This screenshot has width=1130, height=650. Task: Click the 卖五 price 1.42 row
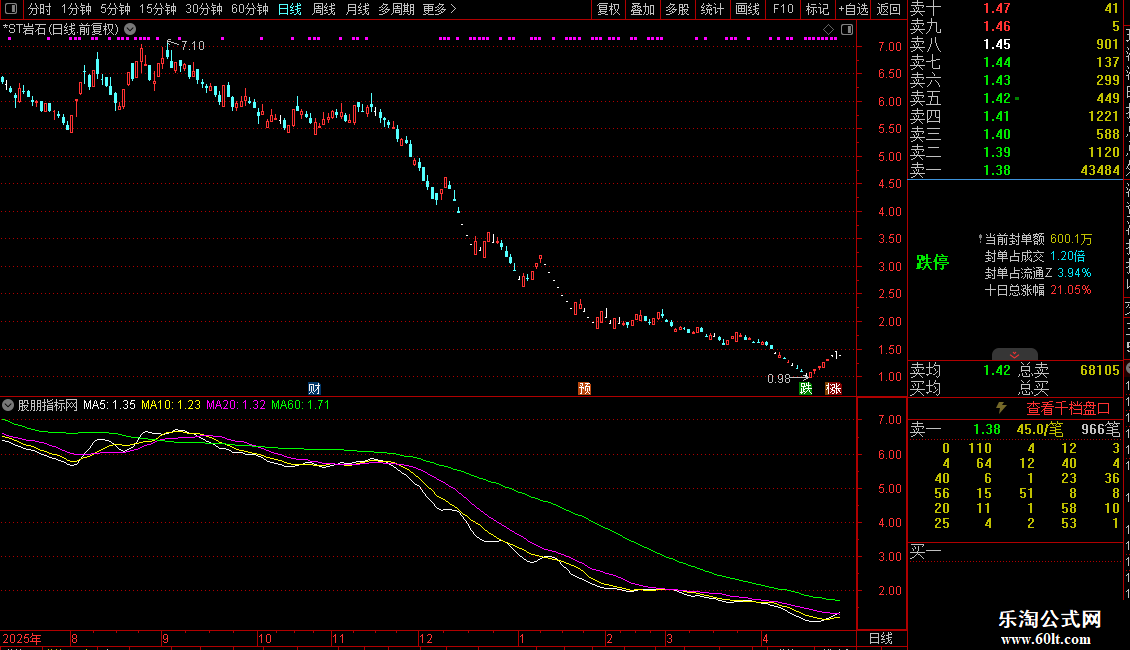tap(1015, 98)
